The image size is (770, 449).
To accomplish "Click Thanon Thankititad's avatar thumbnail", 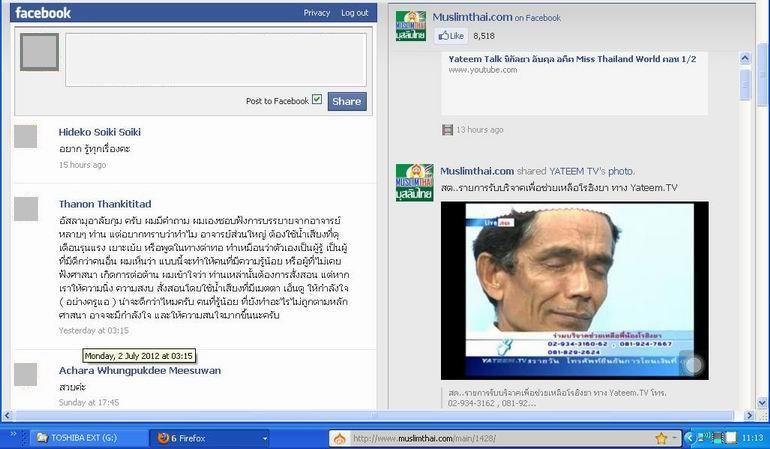I will tap(26, 209).
